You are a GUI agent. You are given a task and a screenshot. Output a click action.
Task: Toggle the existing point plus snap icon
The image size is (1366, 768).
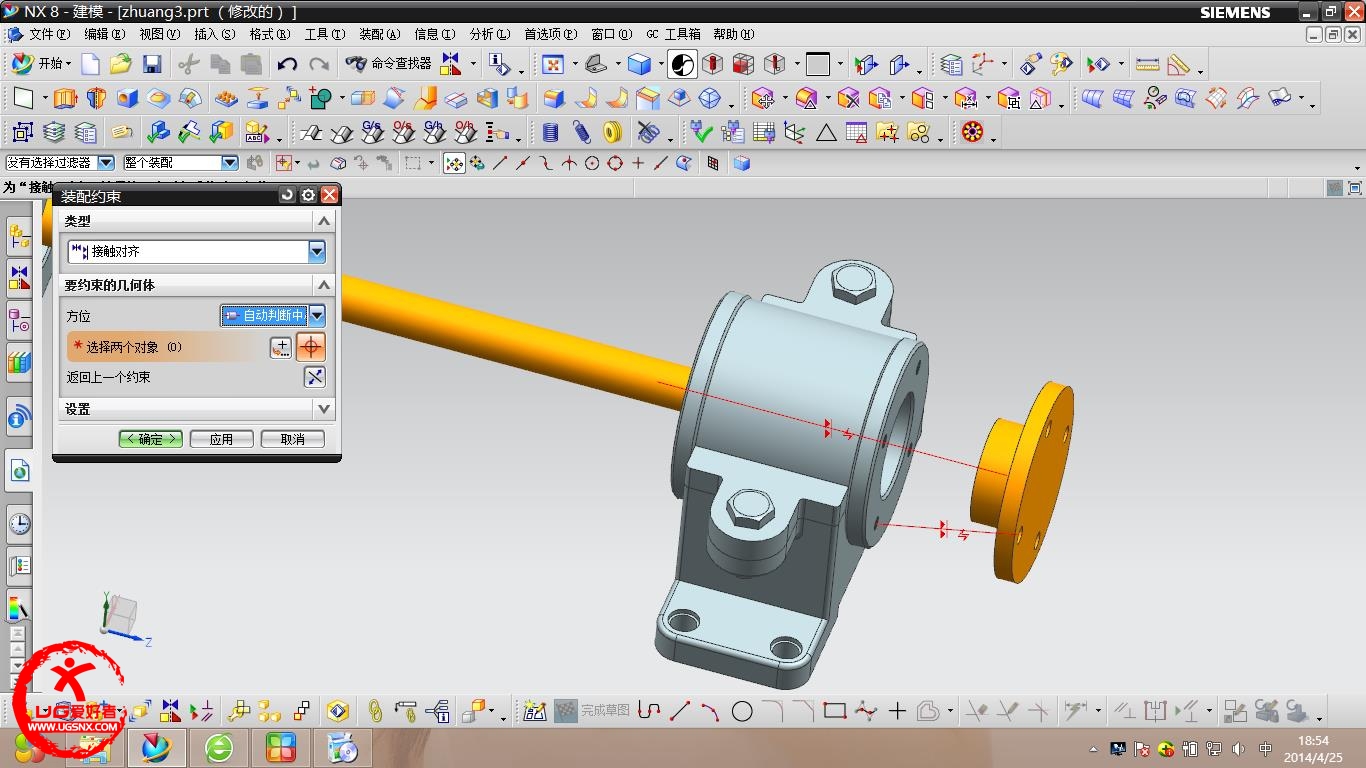click(638, 163)
